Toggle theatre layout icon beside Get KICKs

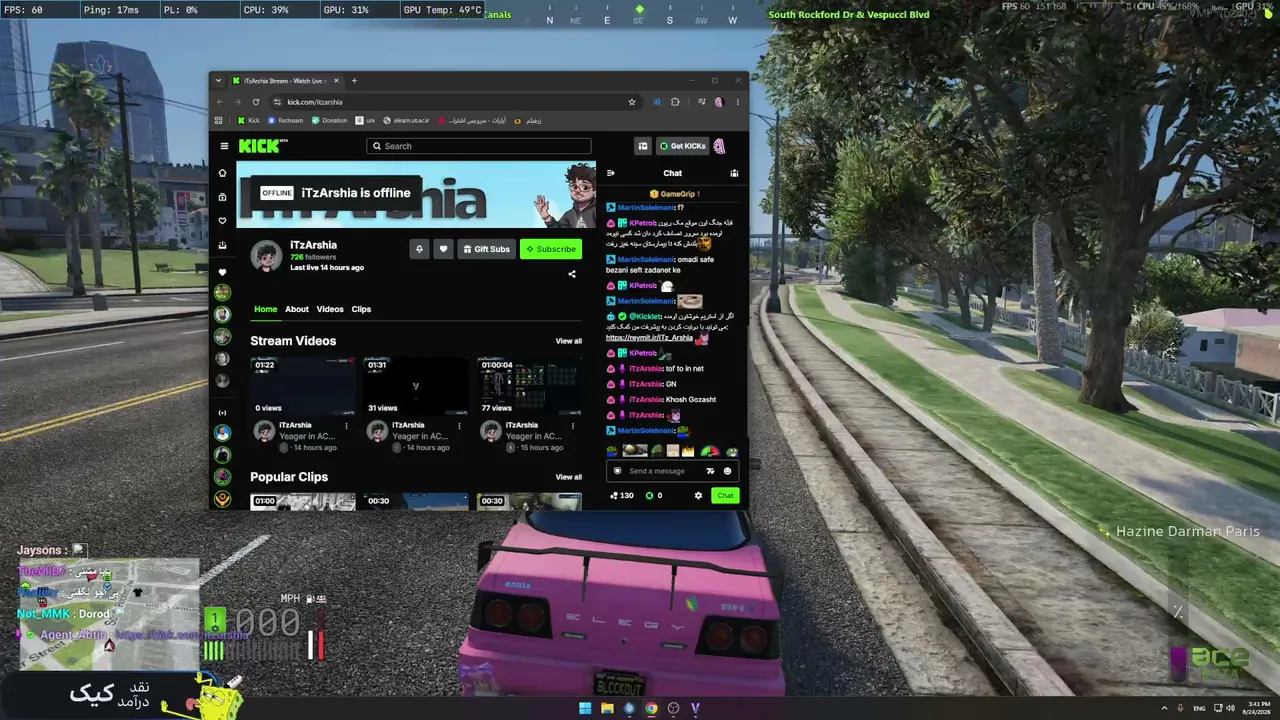pyautogui.click(x=643, y=146)
